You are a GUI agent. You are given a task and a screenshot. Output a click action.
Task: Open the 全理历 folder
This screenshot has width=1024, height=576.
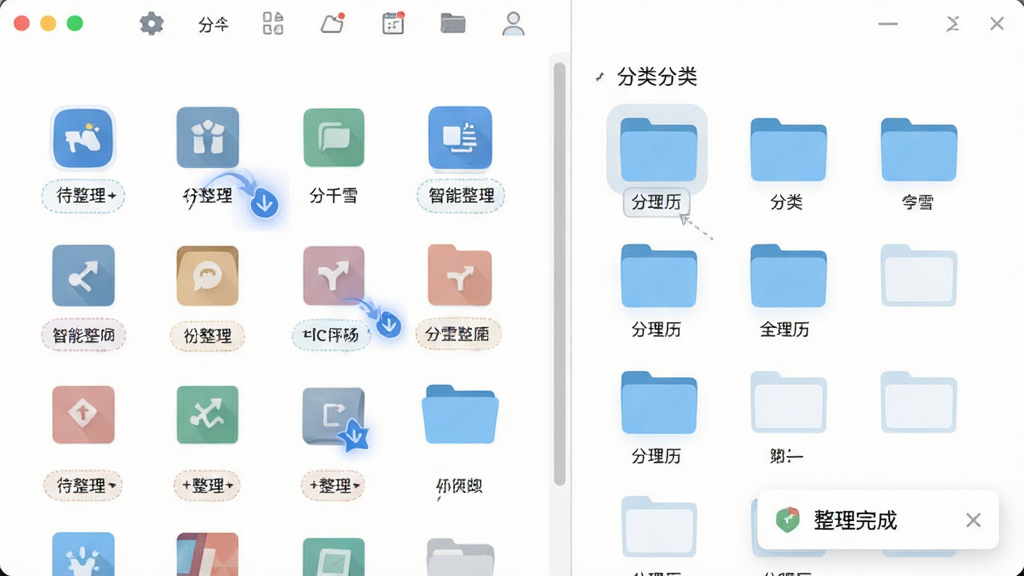click(x=788, y=276)
